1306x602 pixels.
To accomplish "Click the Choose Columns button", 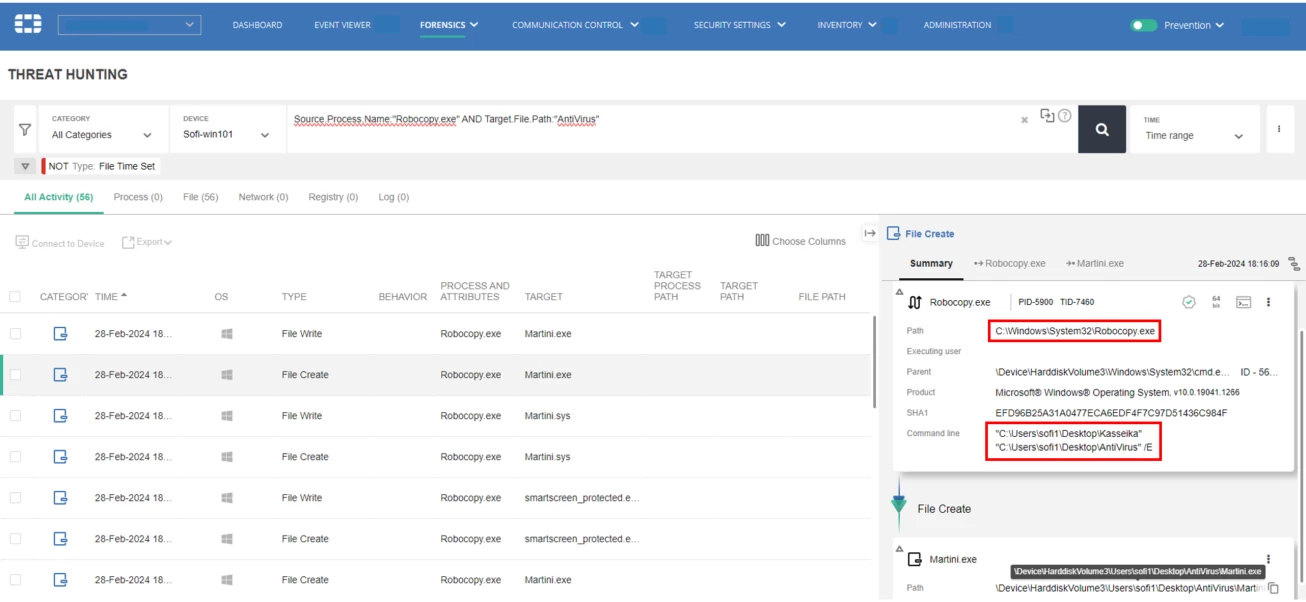I will click(x=801, y=241).
